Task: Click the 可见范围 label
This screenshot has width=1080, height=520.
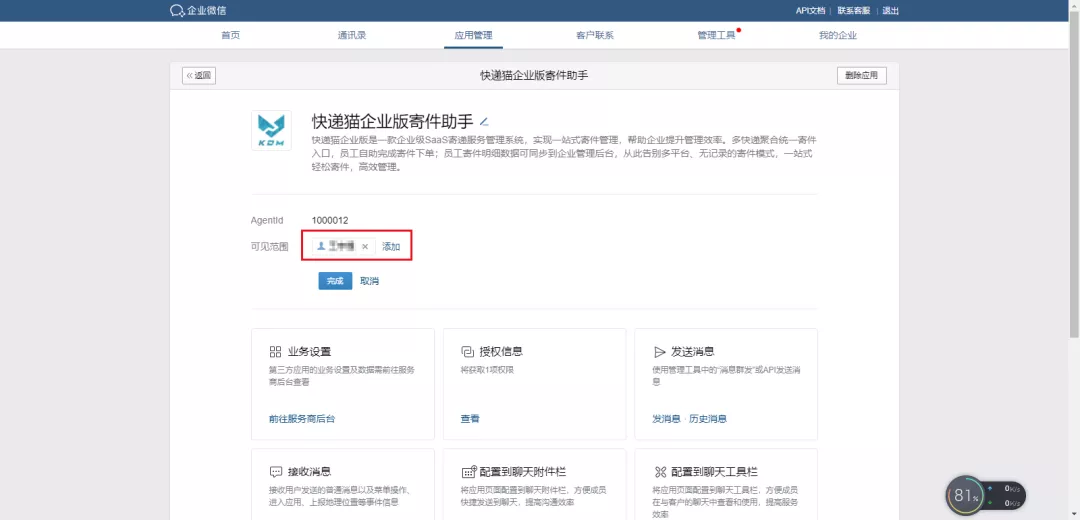Action: click(269, 247)
